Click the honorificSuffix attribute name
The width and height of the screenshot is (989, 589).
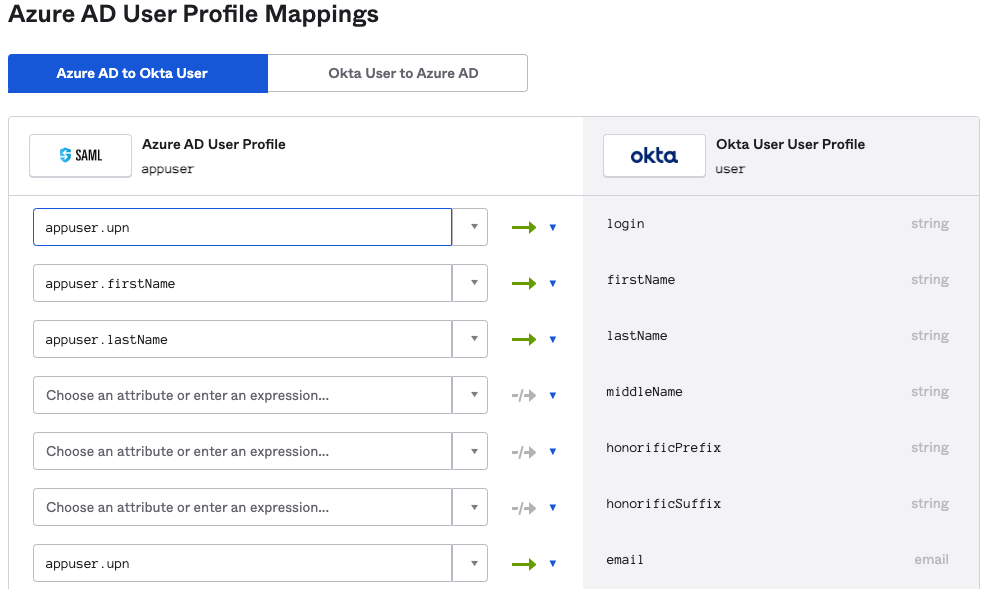point(663,504)
